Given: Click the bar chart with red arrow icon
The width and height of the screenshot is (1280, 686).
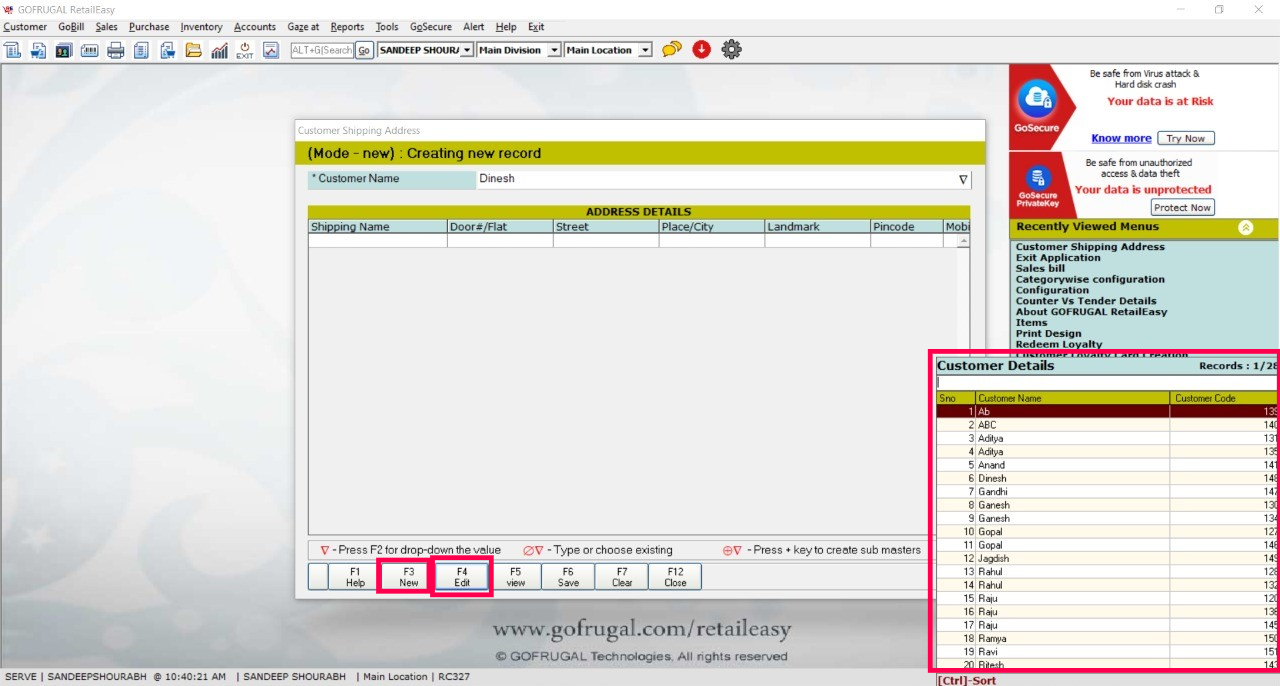Looking at the screenshot, I should point(219,50).
